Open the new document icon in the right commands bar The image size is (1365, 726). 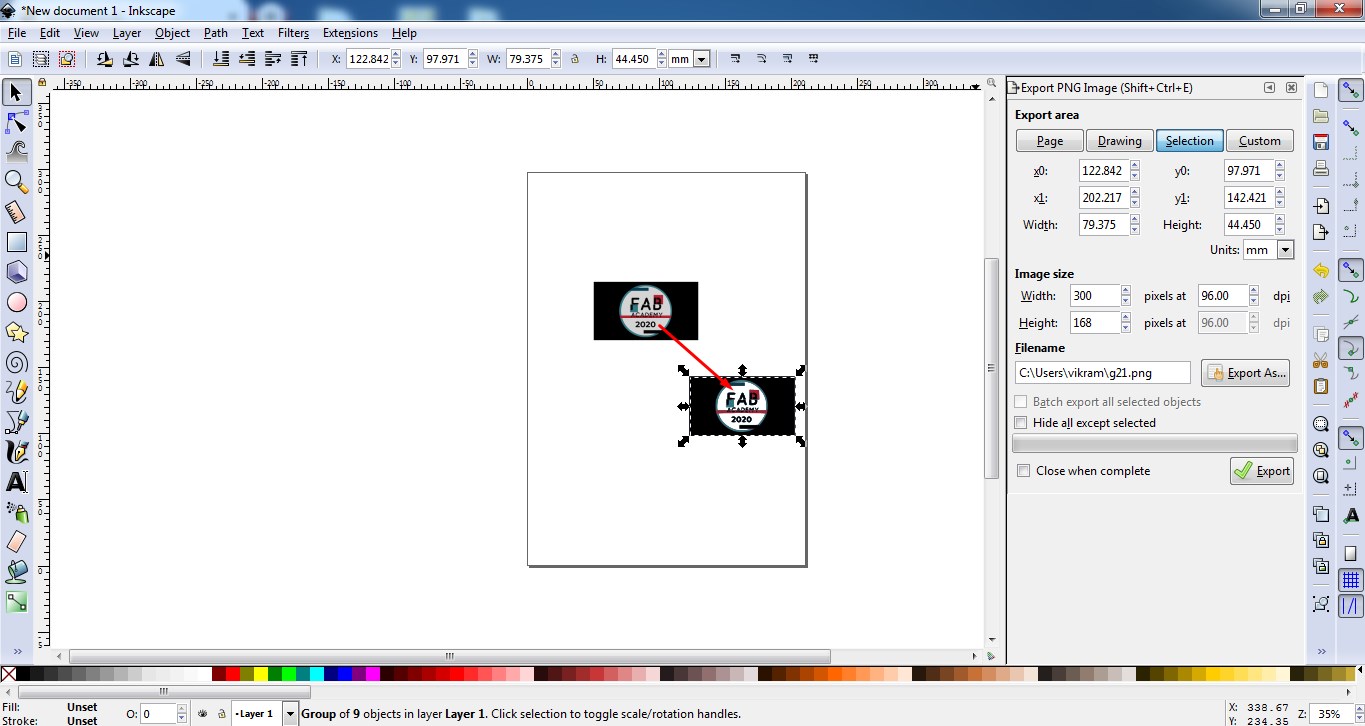pyautogui.click(x=1321, y=90)
